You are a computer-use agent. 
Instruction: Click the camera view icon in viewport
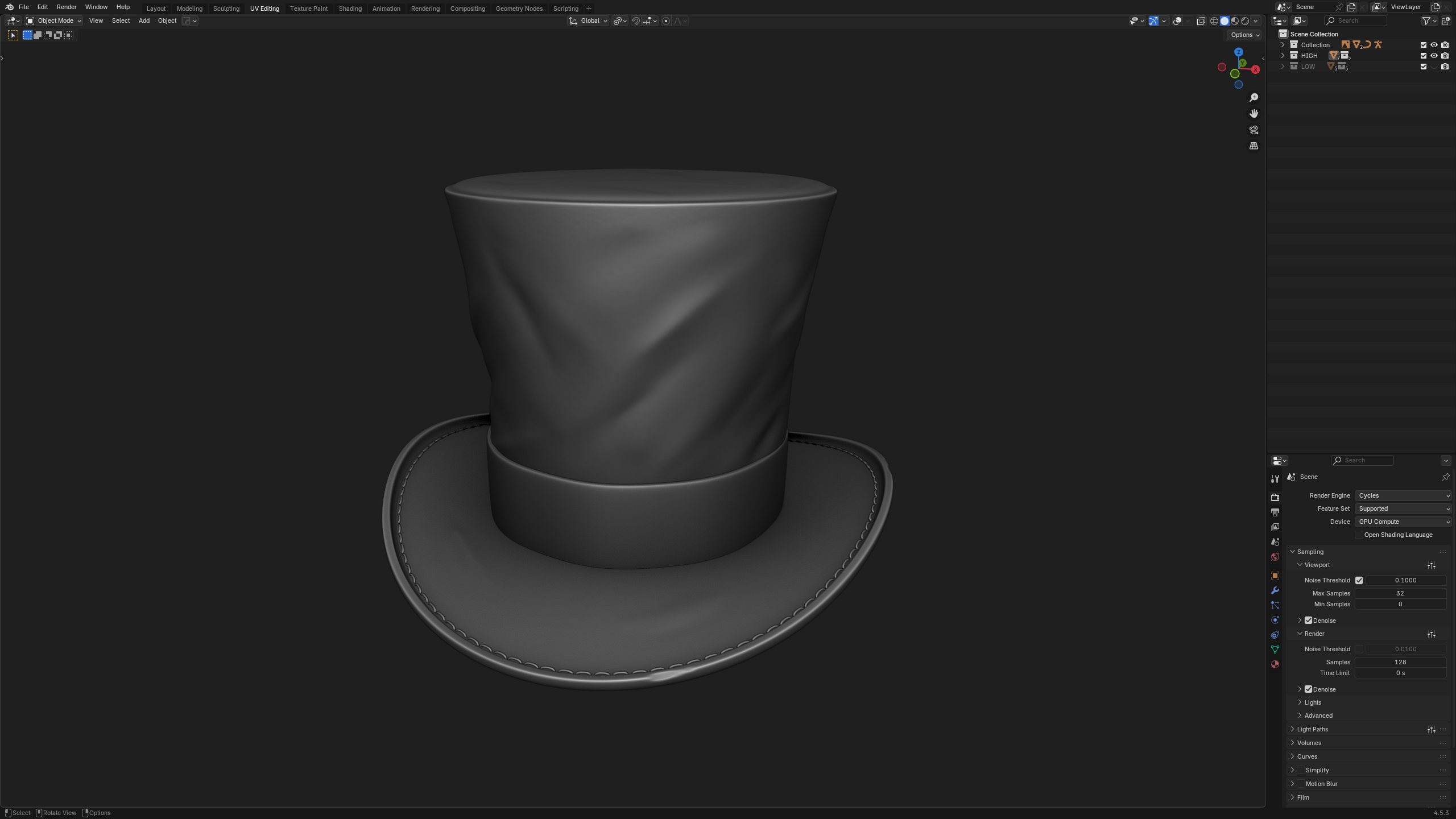tap(1254, 130)
